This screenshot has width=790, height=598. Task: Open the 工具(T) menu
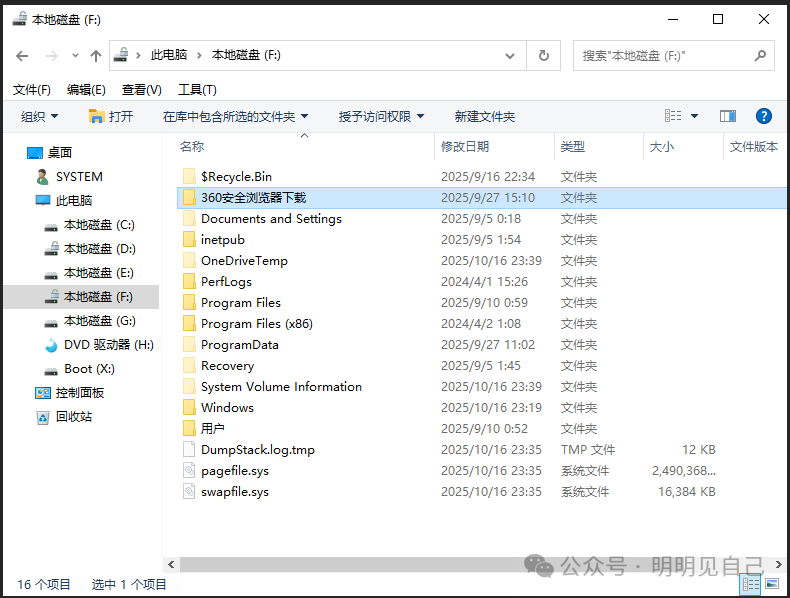coord(197,90)
